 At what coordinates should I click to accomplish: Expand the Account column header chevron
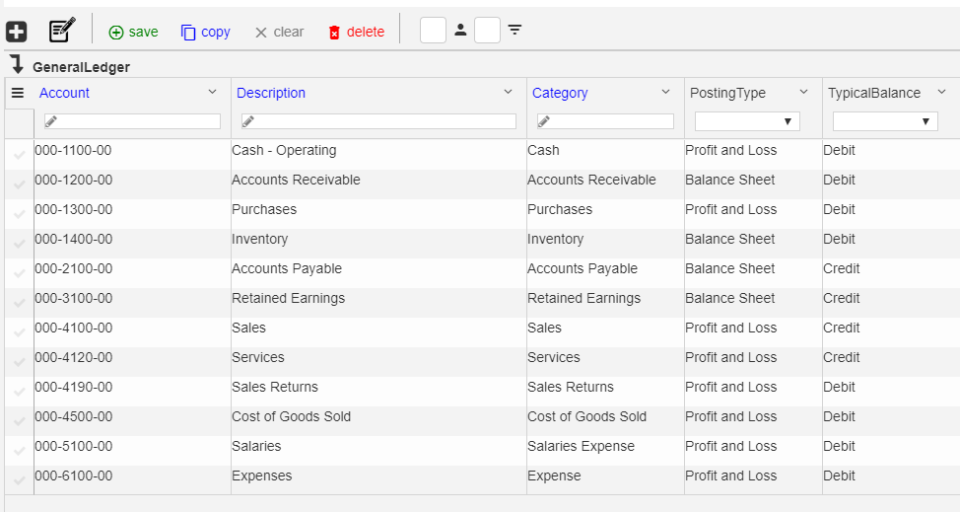coord(212,92)
